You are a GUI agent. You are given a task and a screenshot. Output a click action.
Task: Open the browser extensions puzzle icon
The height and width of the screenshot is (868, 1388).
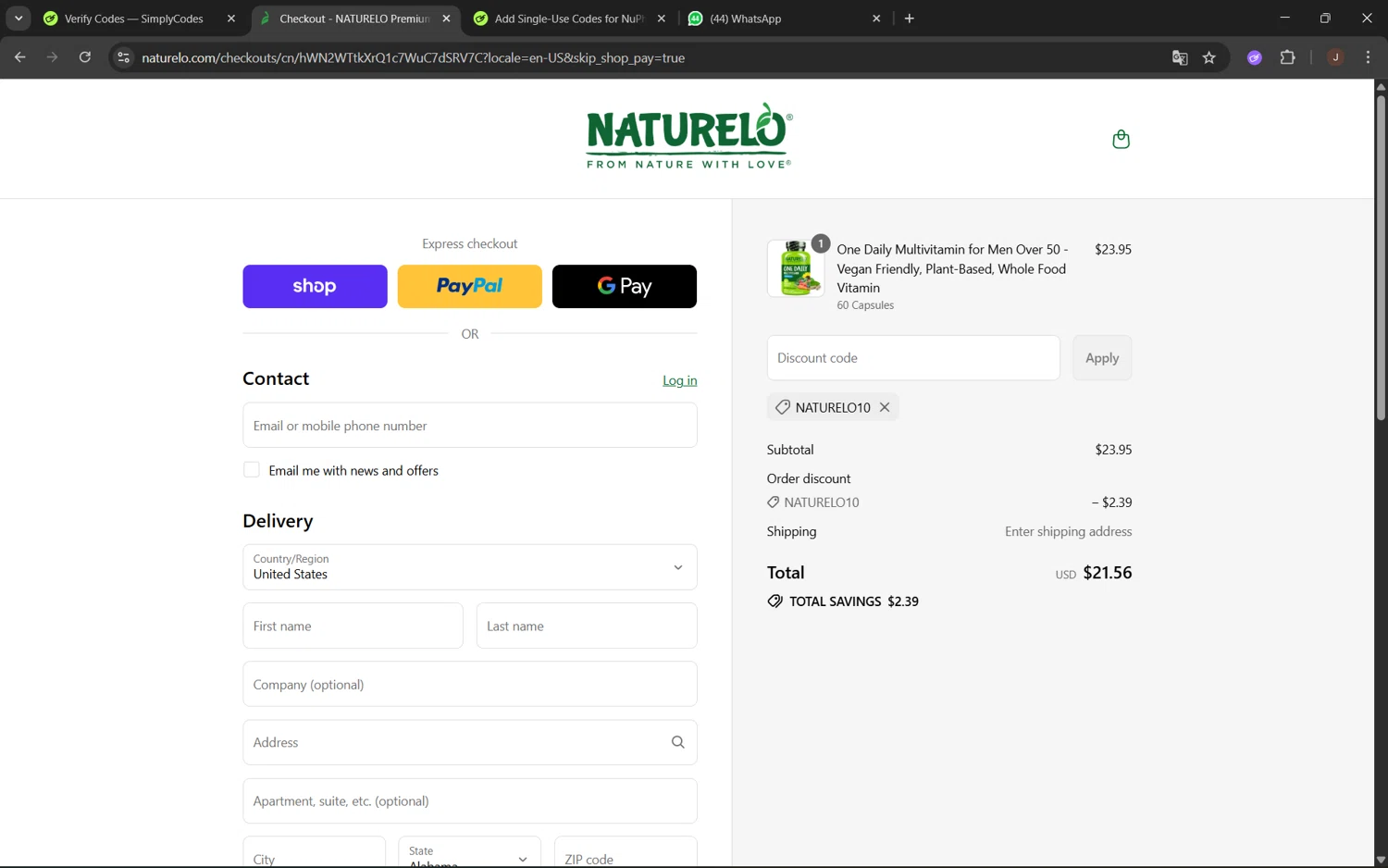pos(1287,57)
